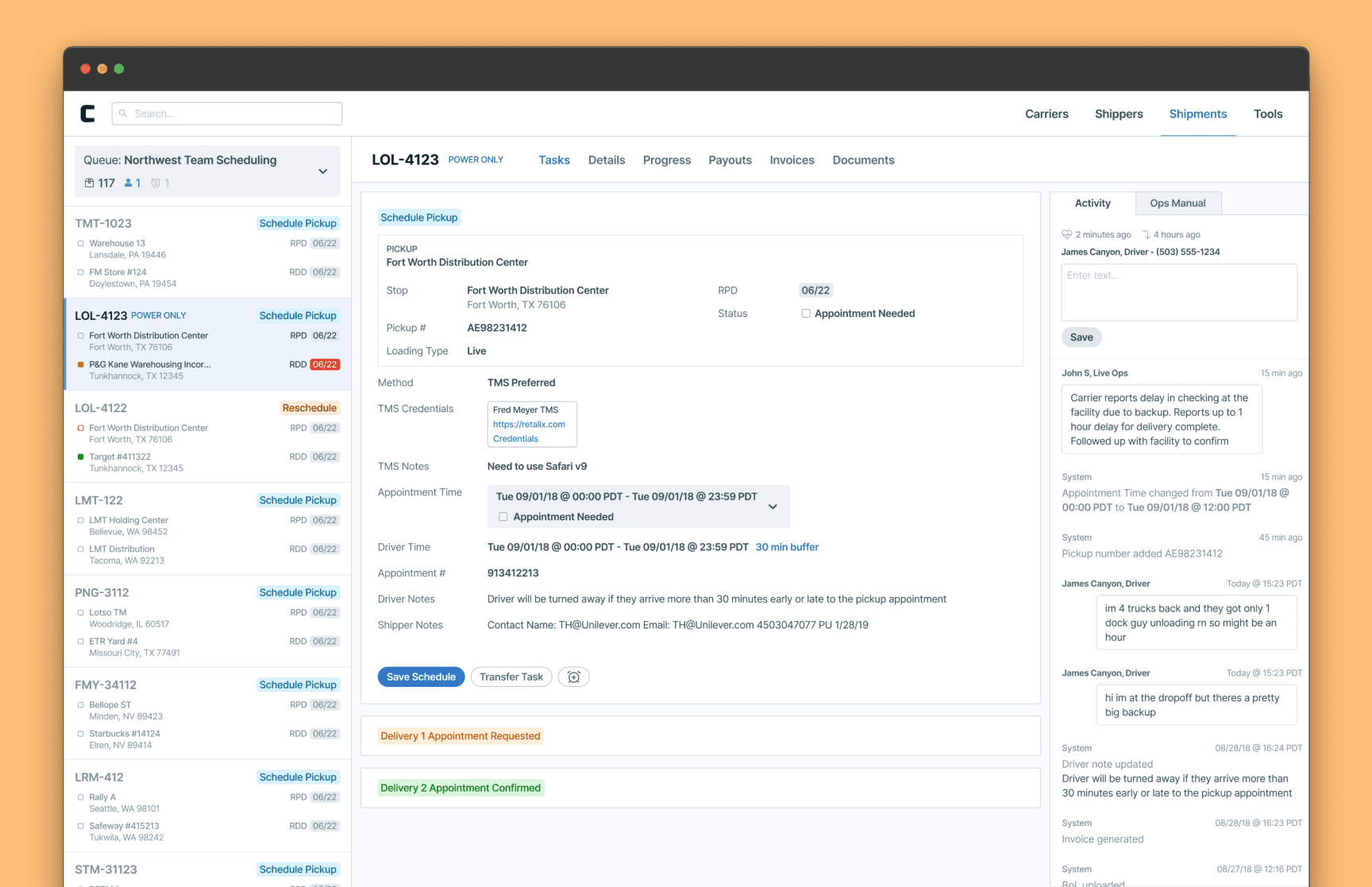
Task: Open the Shippers menu
Action: [1119, 114]
